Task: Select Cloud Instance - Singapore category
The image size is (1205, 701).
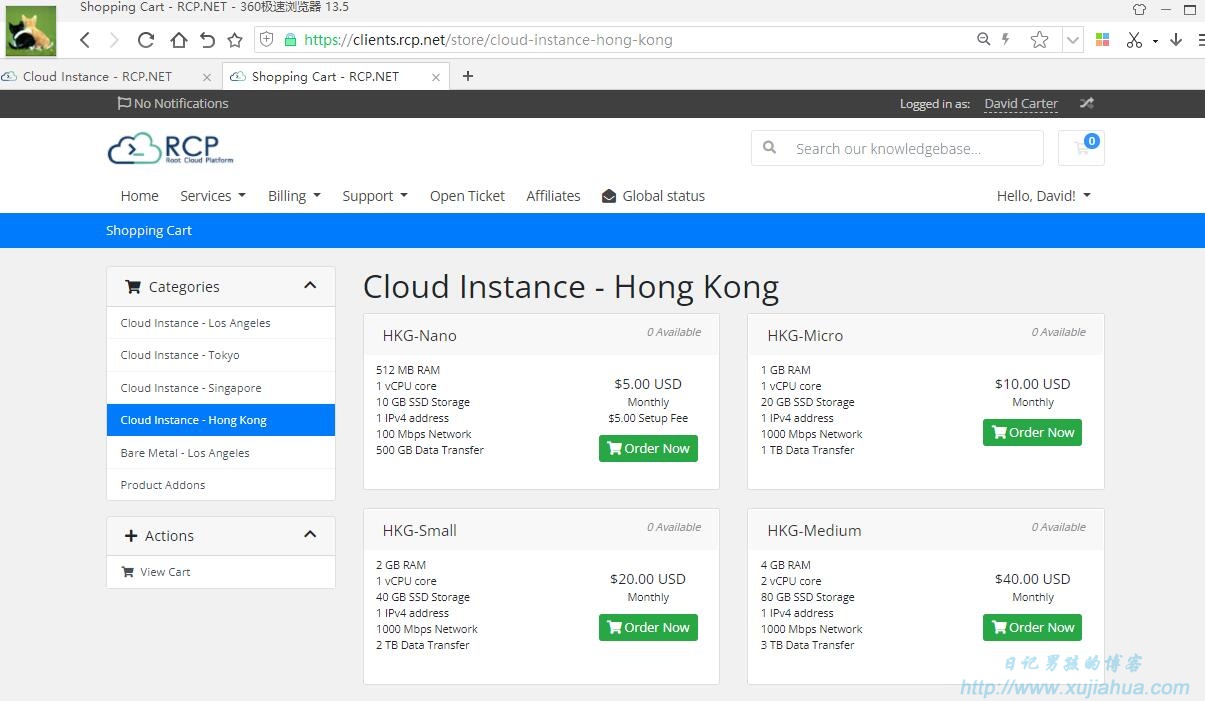Action: (221, 388)
